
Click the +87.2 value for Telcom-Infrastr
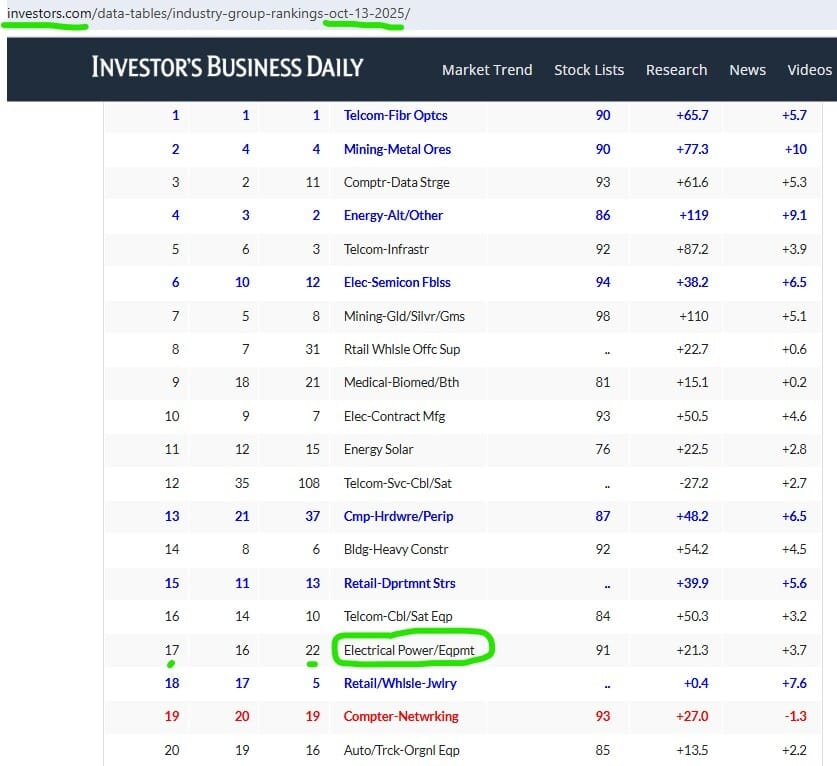(x=692, y=249)
